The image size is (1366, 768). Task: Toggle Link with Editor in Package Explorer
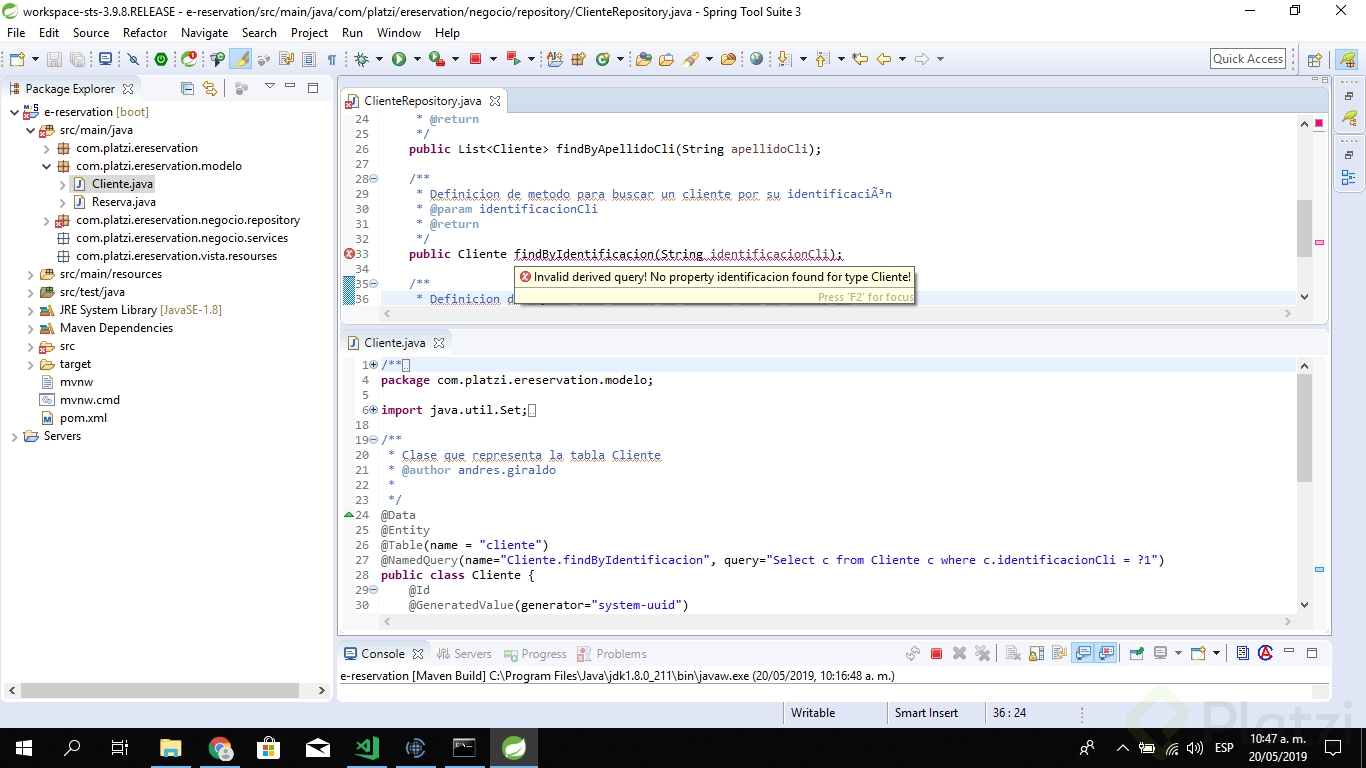pos(209,88)
